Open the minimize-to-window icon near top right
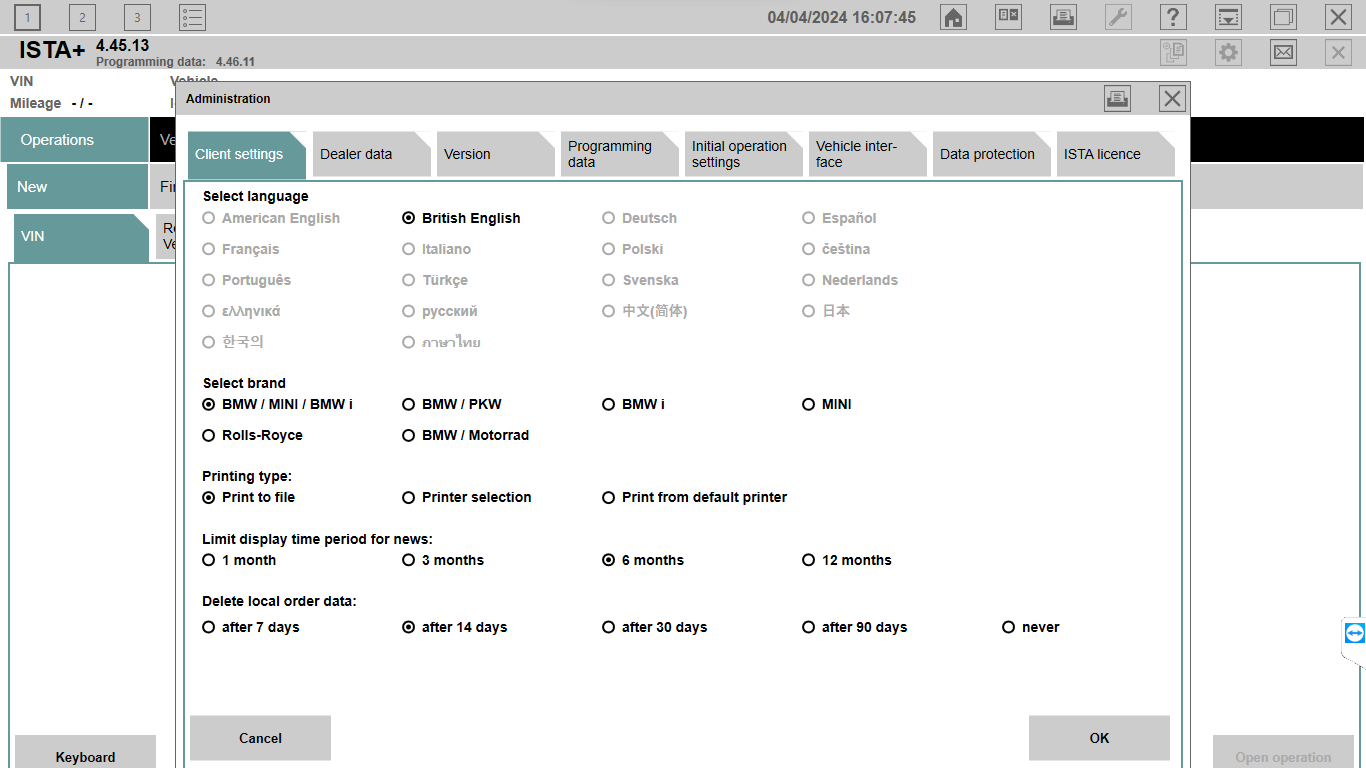This screenshot has height=768, width=1366. pyautogui.click(x=1283, y=17)
